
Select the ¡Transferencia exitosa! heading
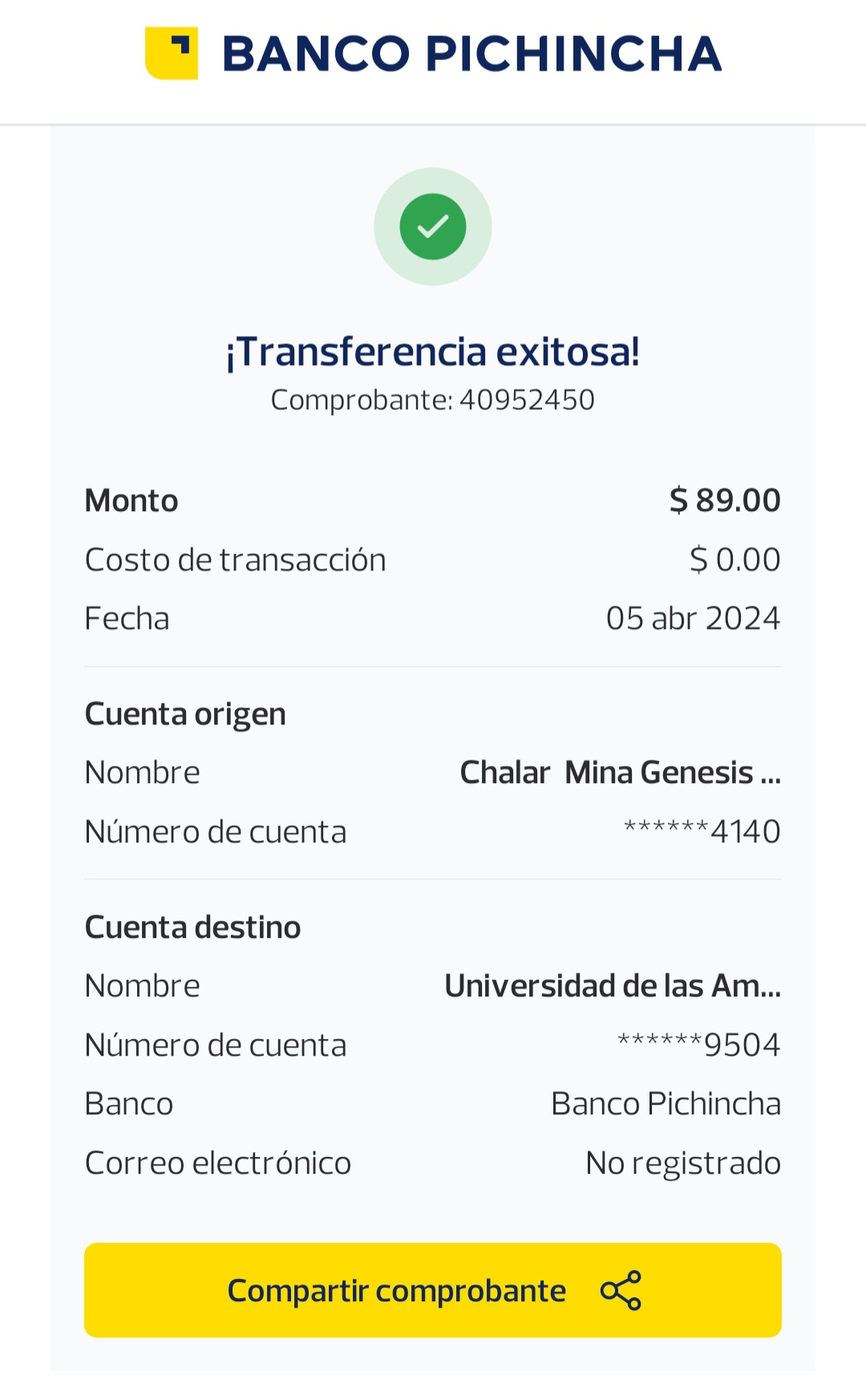click(x=433, y=351)
